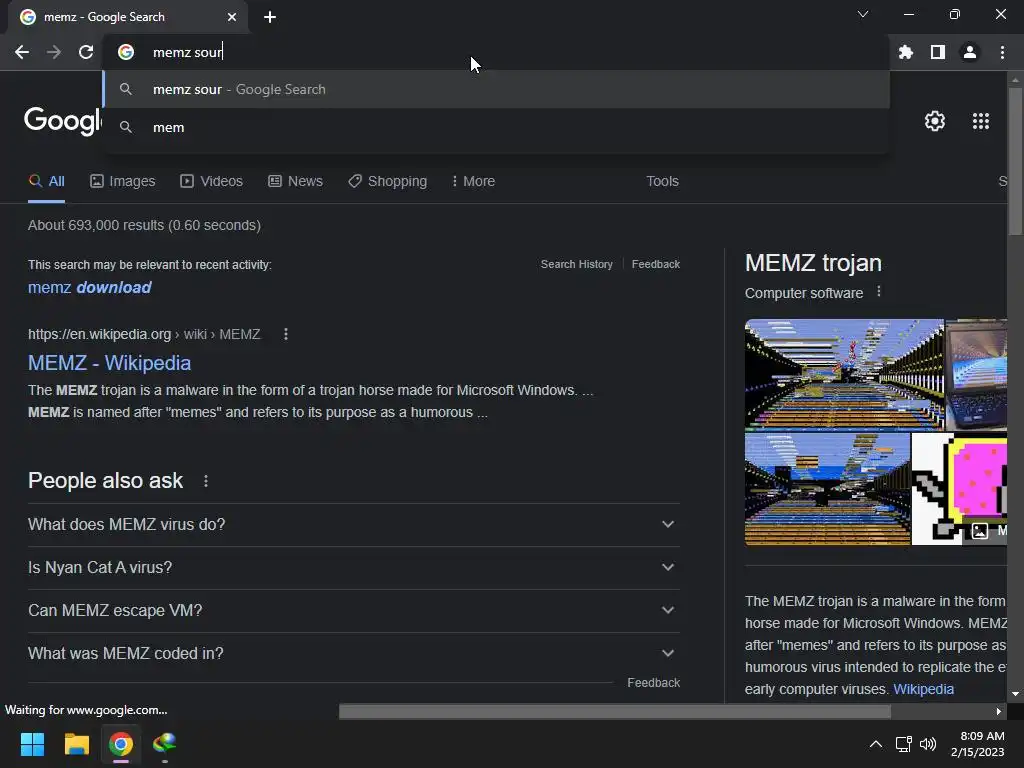Open Google quick settings gear
This screenshot has height=768, width=1024.
pos(935,121)
